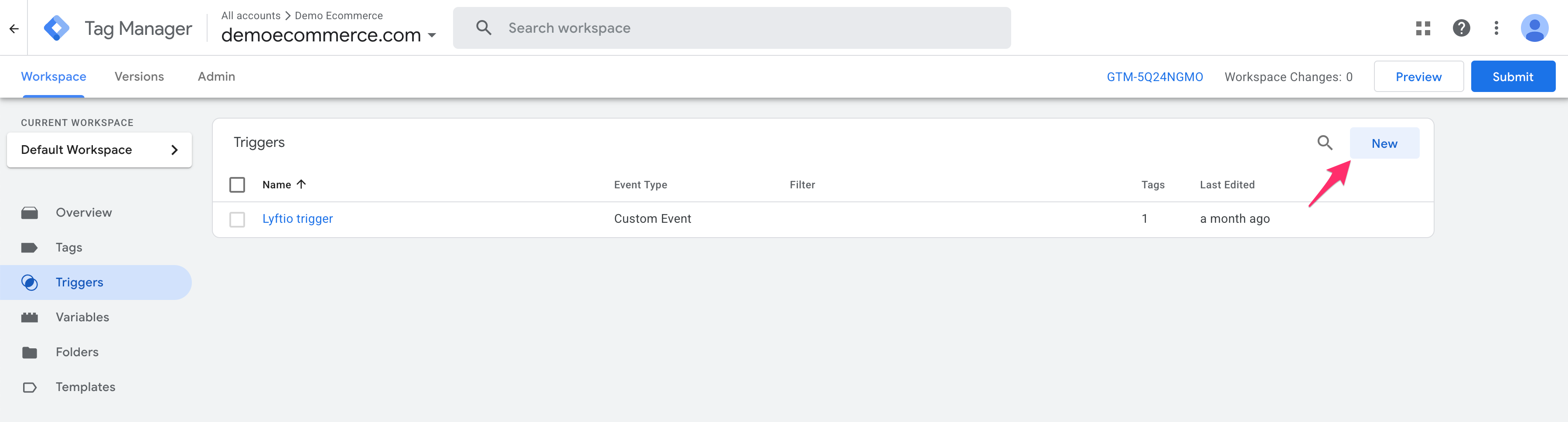Click the back arrow icon
Image resolution: width=1568 pixels, height=422 pixels.
click(x=14, y=29)
